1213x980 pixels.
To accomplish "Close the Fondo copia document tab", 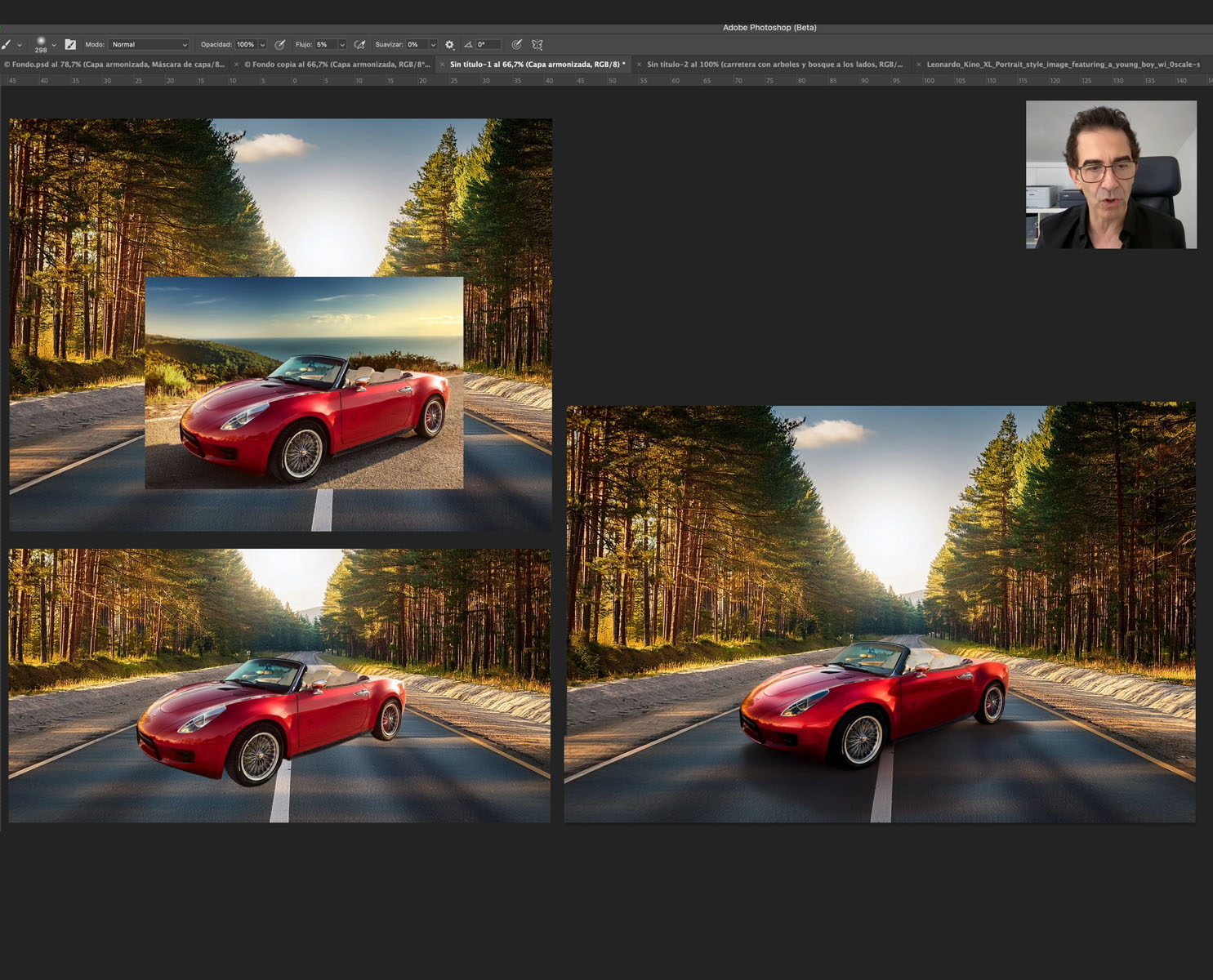I will tap(237, 65).
